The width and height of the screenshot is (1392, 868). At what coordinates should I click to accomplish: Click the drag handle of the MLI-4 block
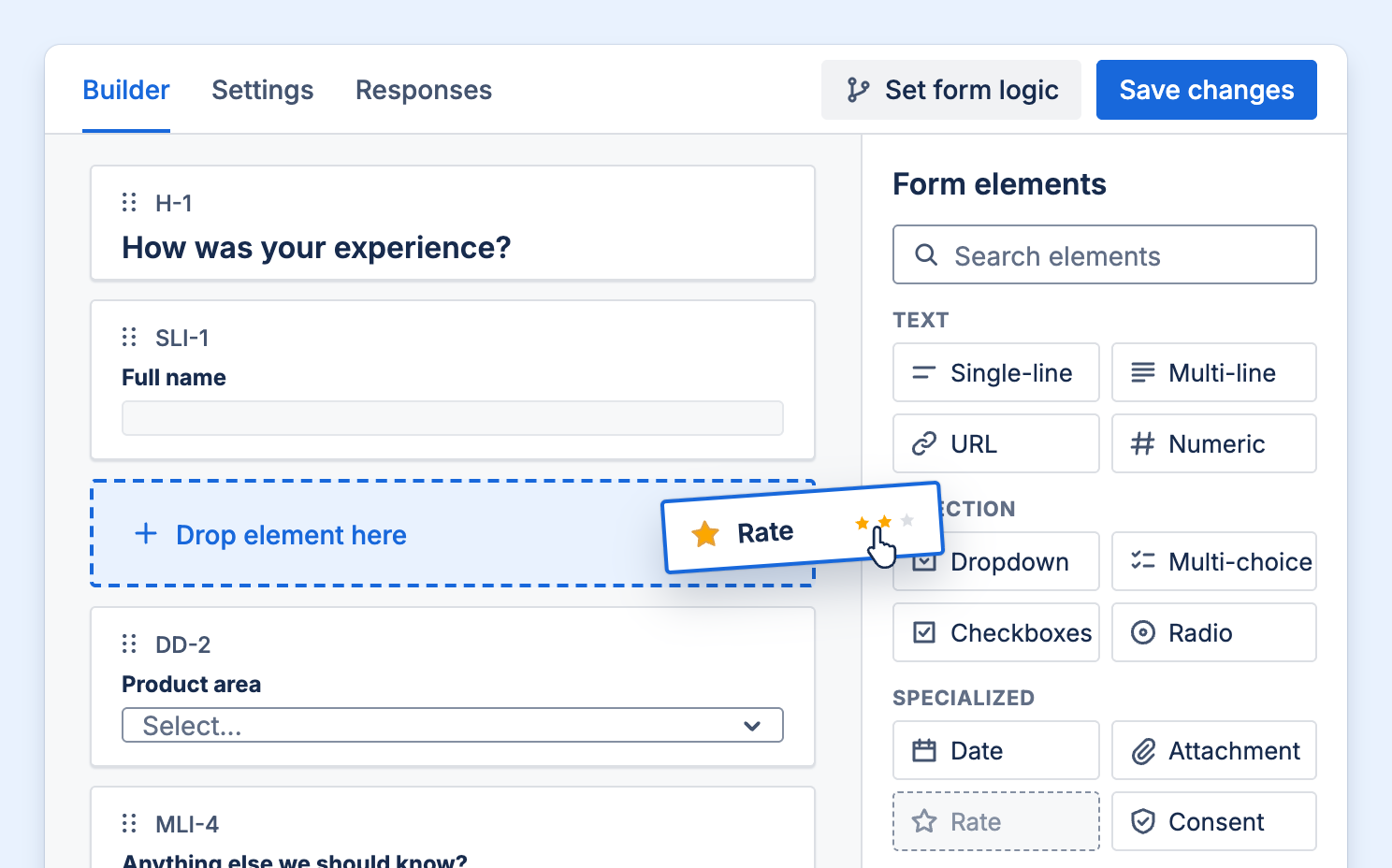point(129,823)
